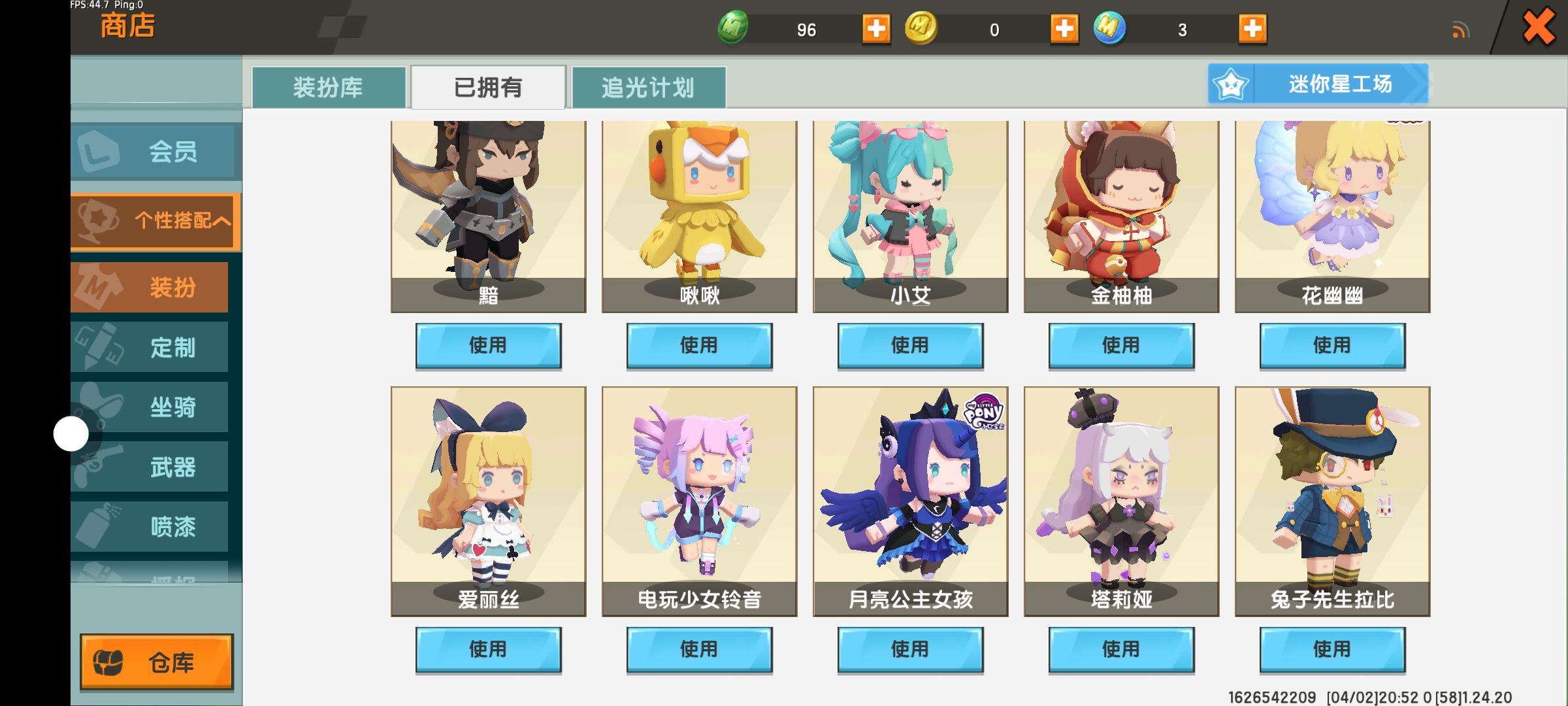Open the 迷你星工场 star banner

coord(1318,84)
